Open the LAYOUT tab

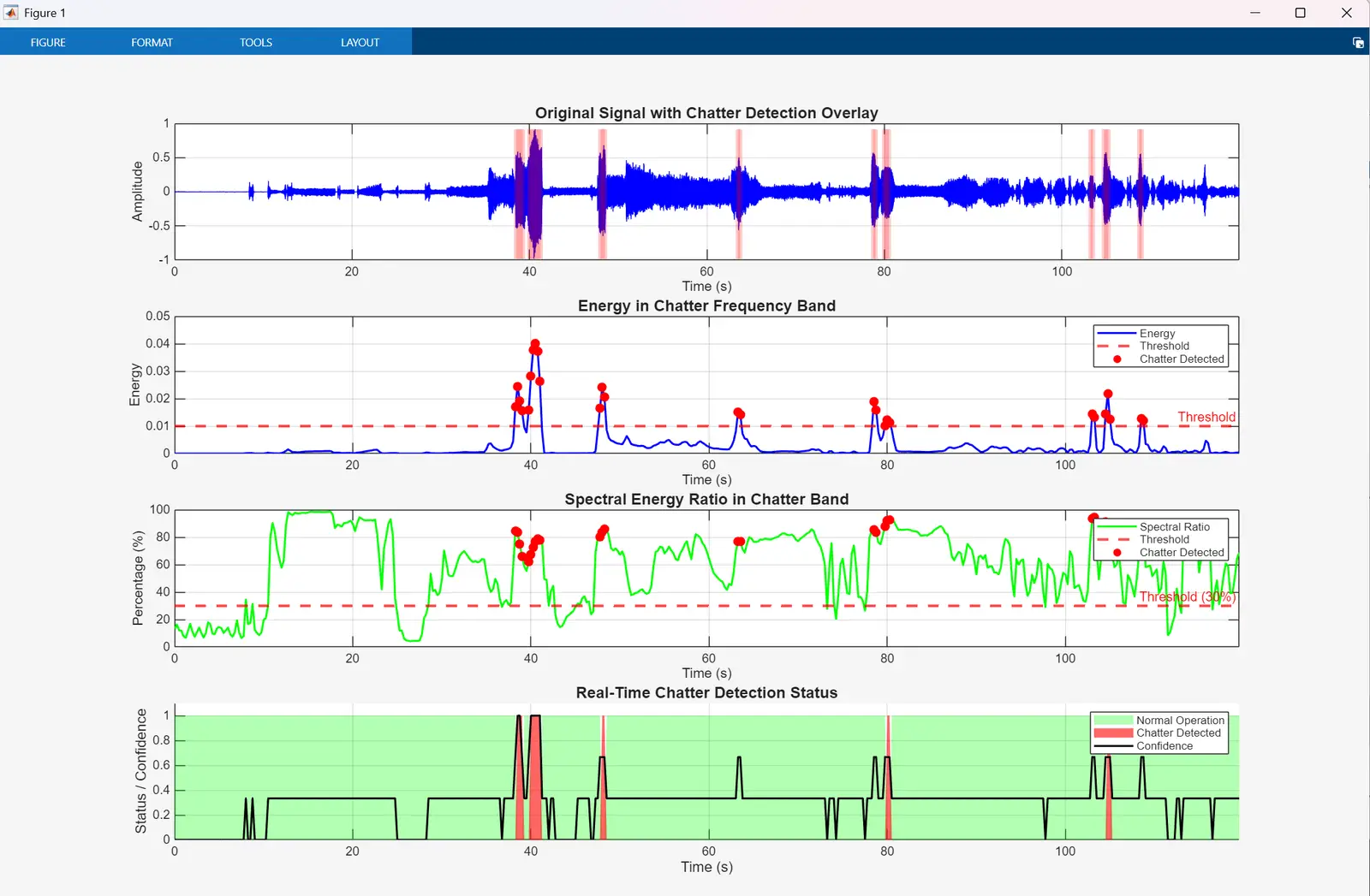360,42
